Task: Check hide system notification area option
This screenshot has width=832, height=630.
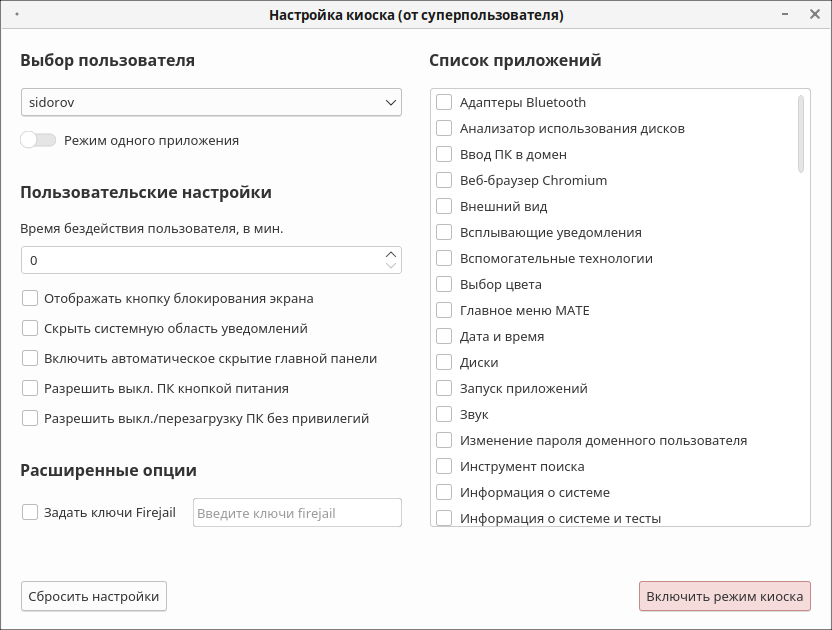Action: point(30,328)
